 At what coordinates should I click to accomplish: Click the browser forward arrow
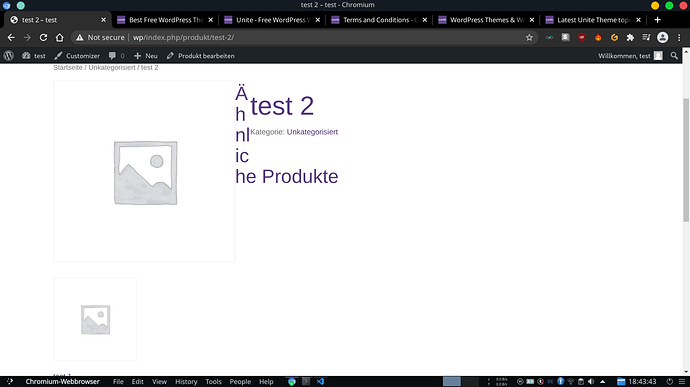click(x=27, y=38)
